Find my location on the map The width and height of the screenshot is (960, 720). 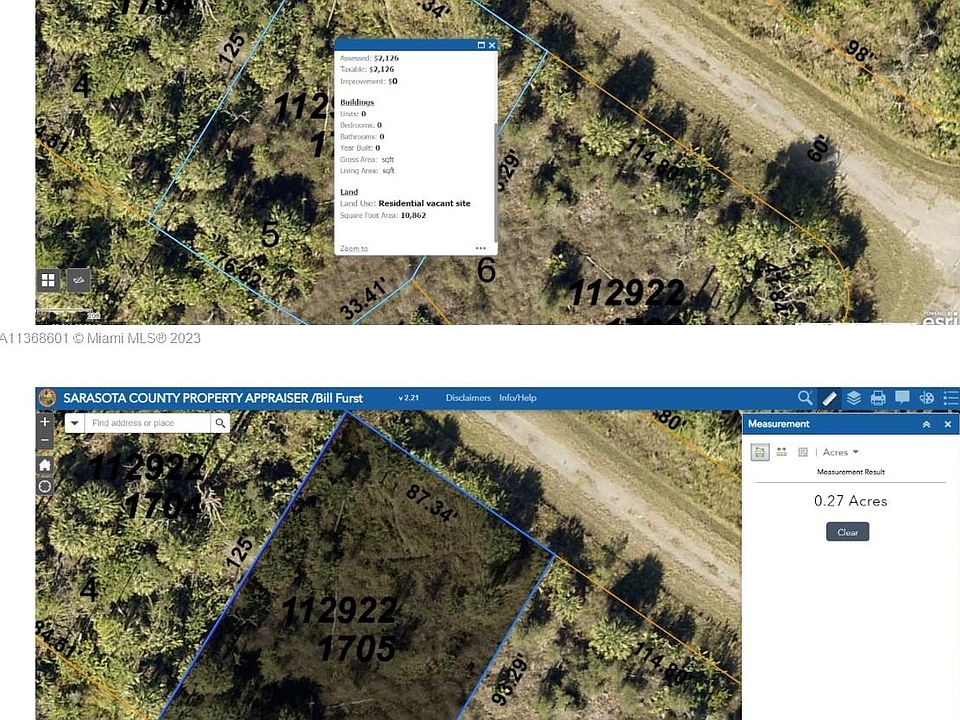click(45, 487)
